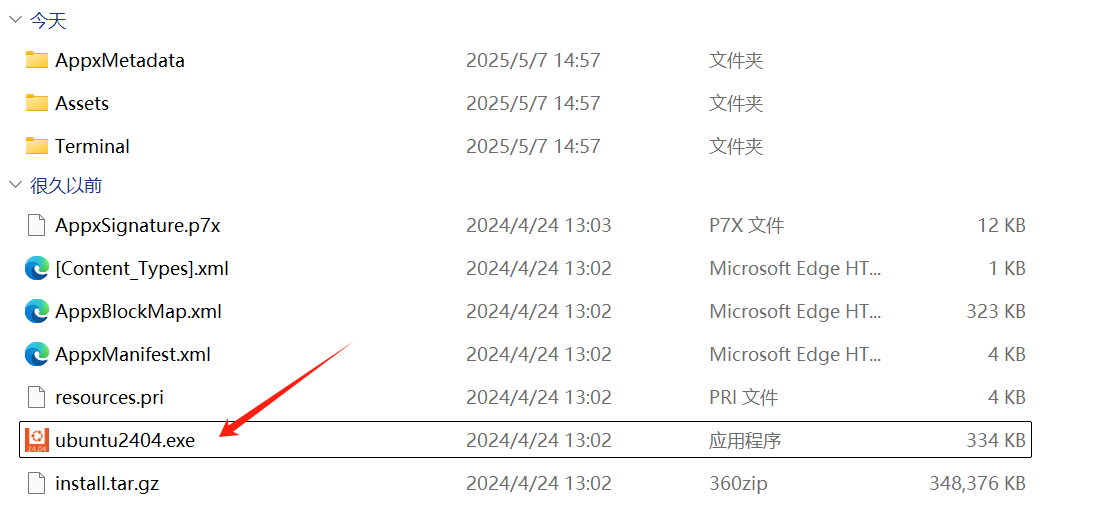The image size is (1093, 510).
Task: Click the ubuntu2404.exe orange application icon
Action: pyautogui.click(x=36, y=440)
